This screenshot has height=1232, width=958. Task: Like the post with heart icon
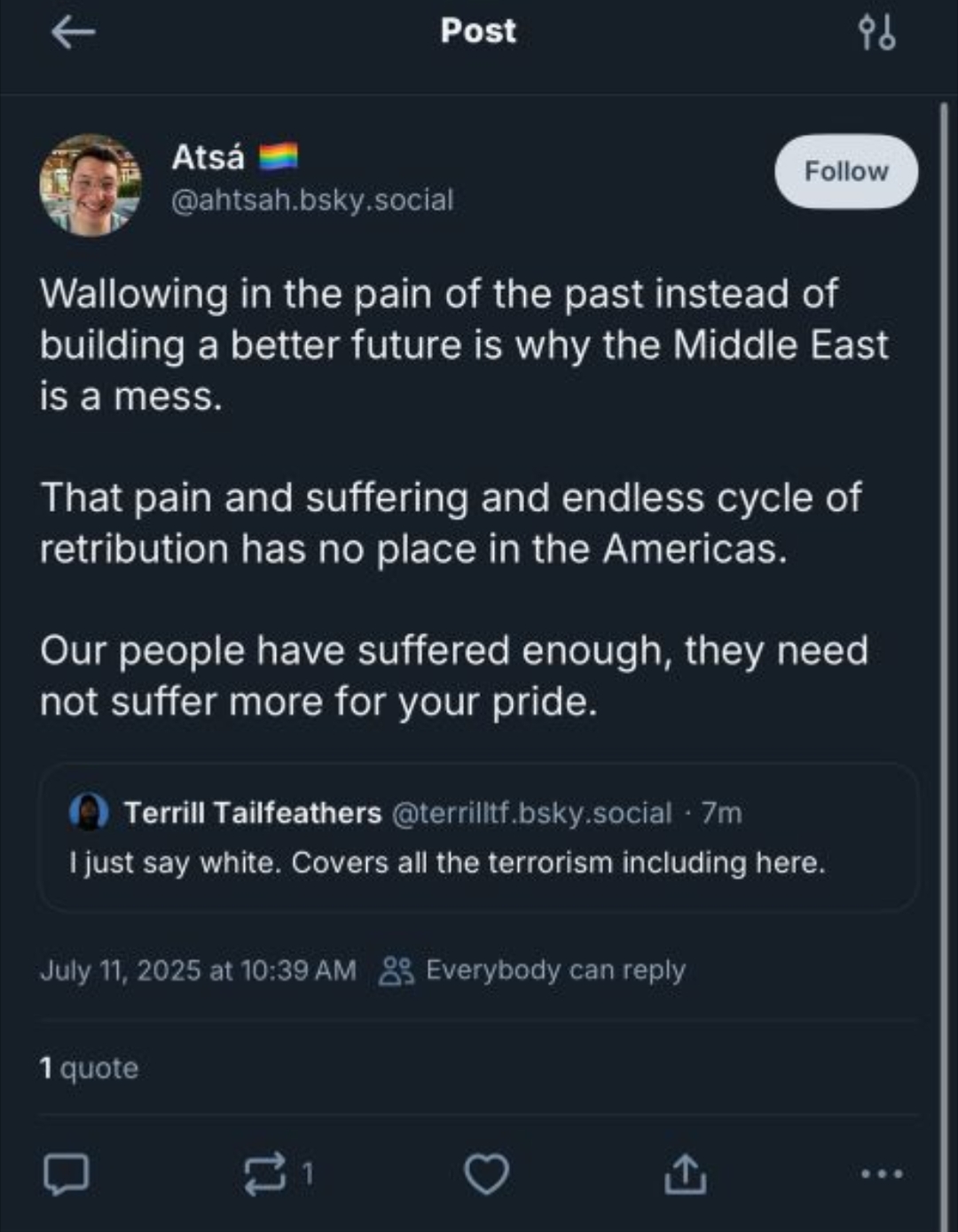point(487,1173)
